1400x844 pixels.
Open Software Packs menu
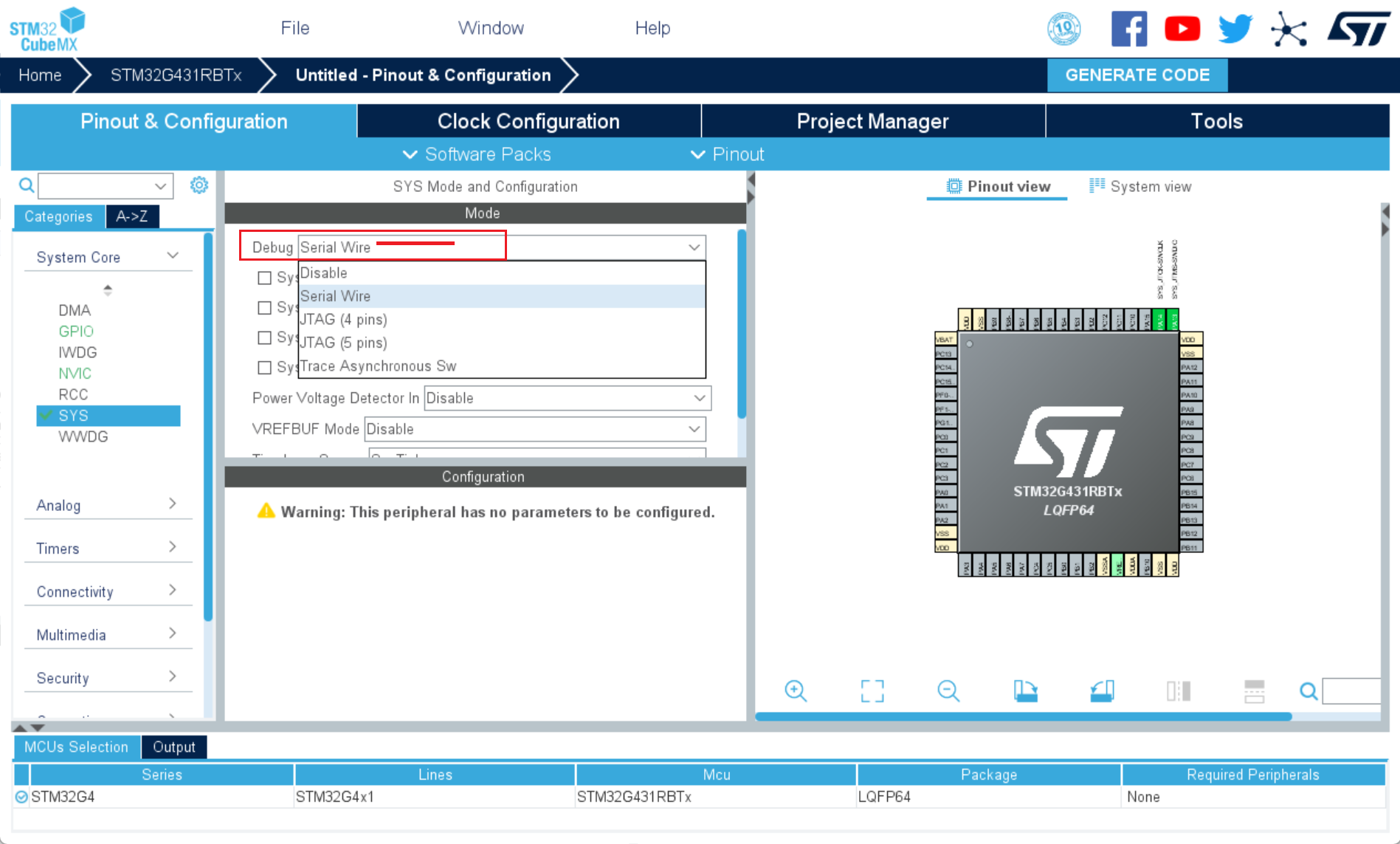point(477,154)
